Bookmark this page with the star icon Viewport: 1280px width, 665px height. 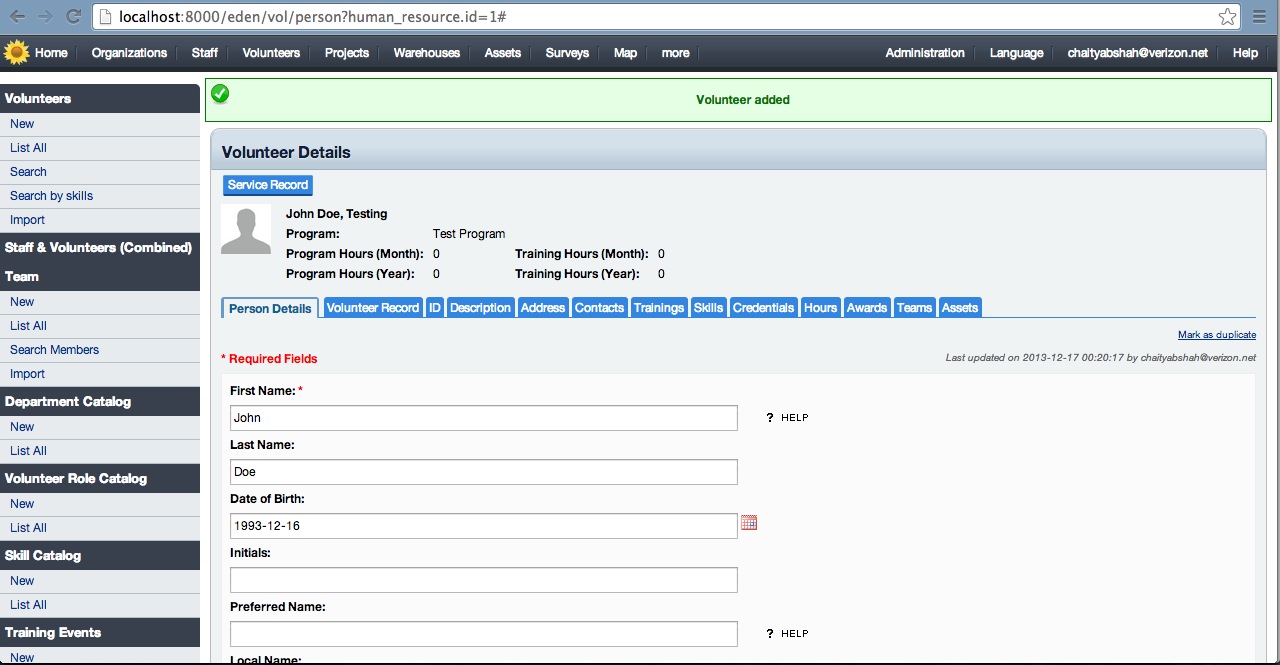pyautogui.click(x=1227, y=17)
